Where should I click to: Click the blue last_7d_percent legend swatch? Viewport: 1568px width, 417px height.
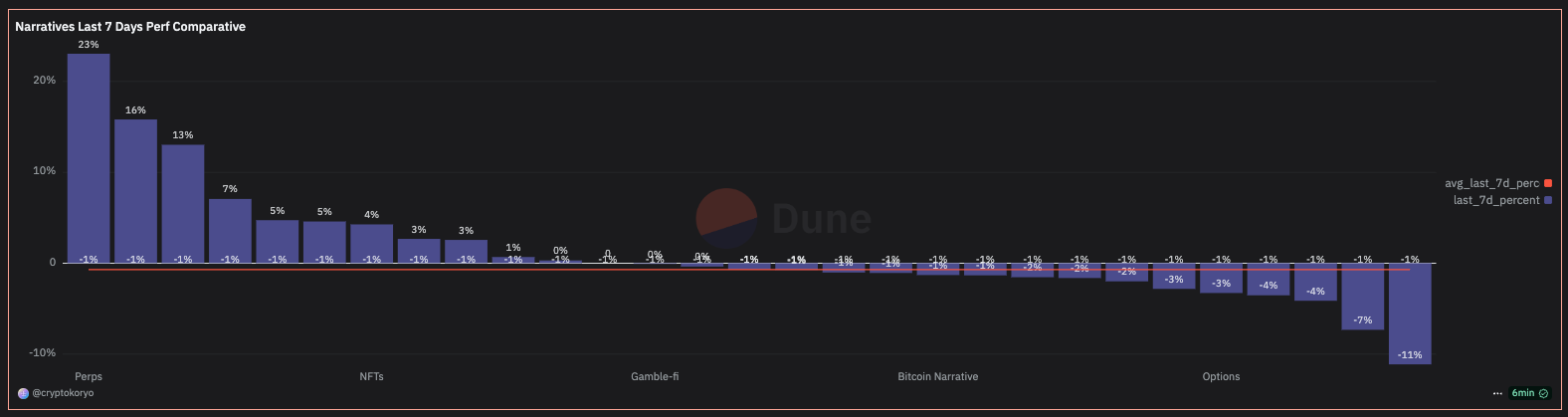[1548, 200]
